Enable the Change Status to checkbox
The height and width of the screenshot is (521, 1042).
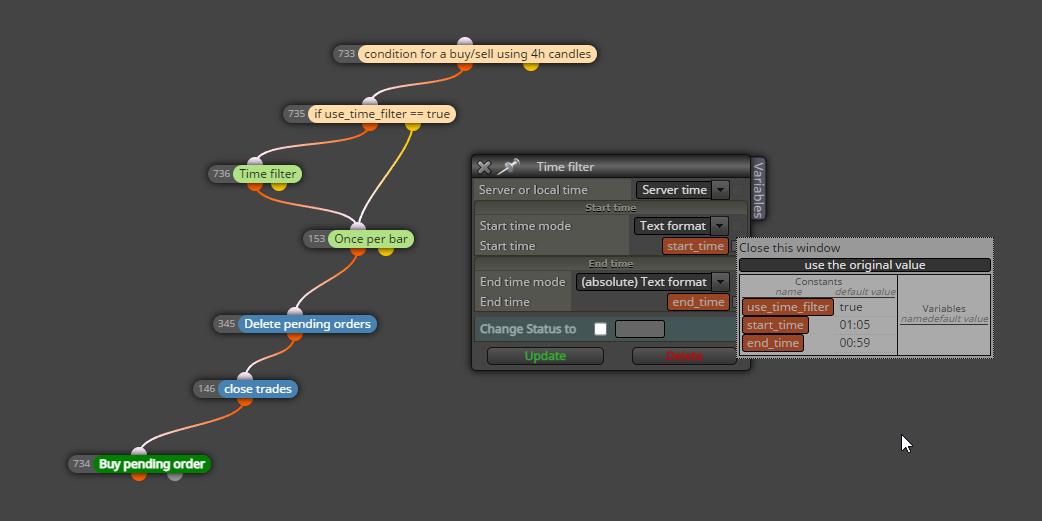601,329
